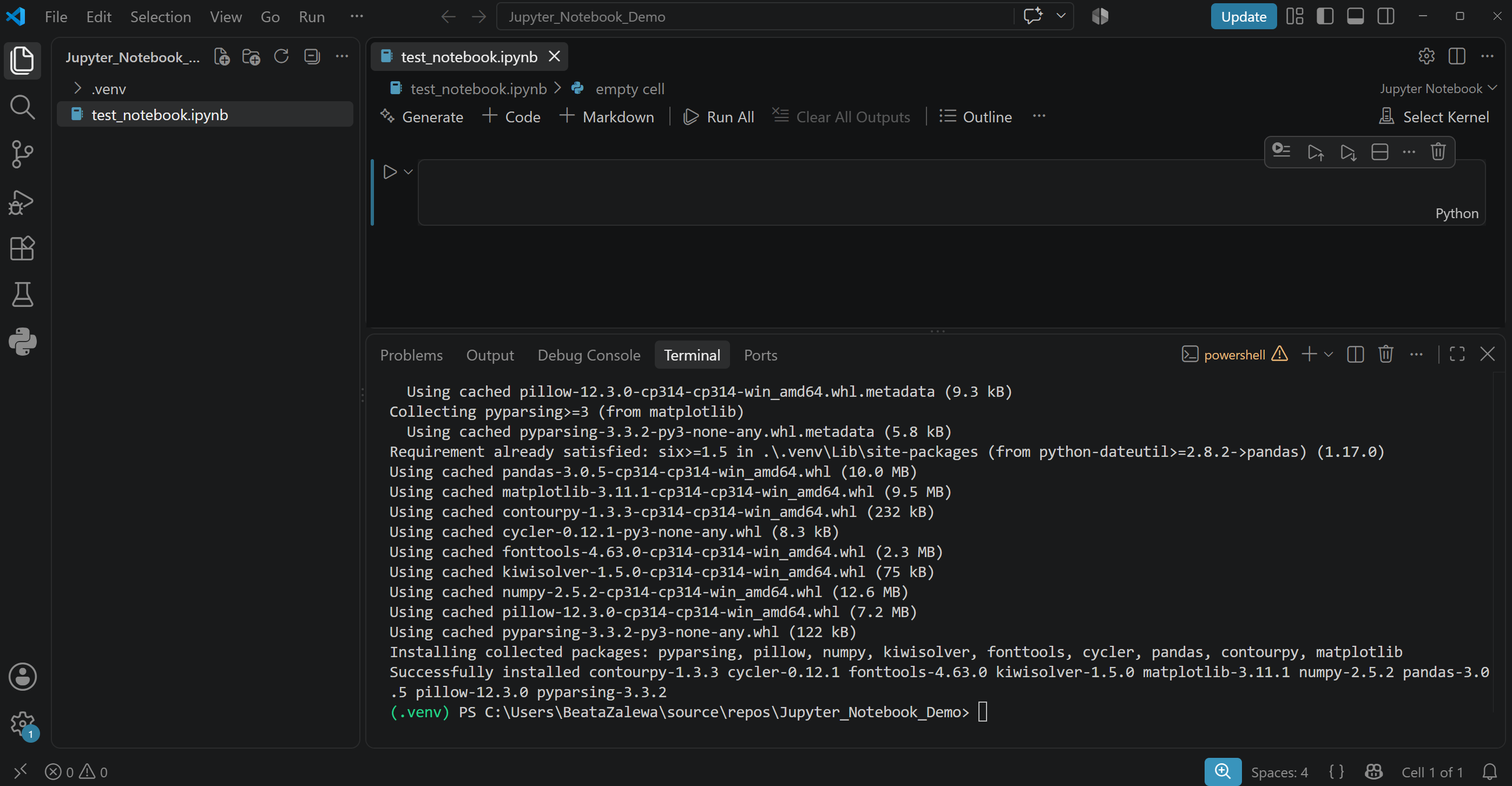The height and width of the screenshot is (786, 1512).
Task: Switch to the Output panel tab
Action: (x=490, y=355)
